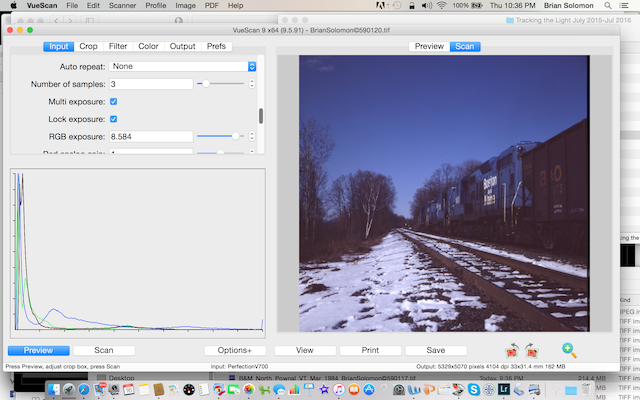
Task: Click the Number of samples input field
Action: tap(151, 84)
